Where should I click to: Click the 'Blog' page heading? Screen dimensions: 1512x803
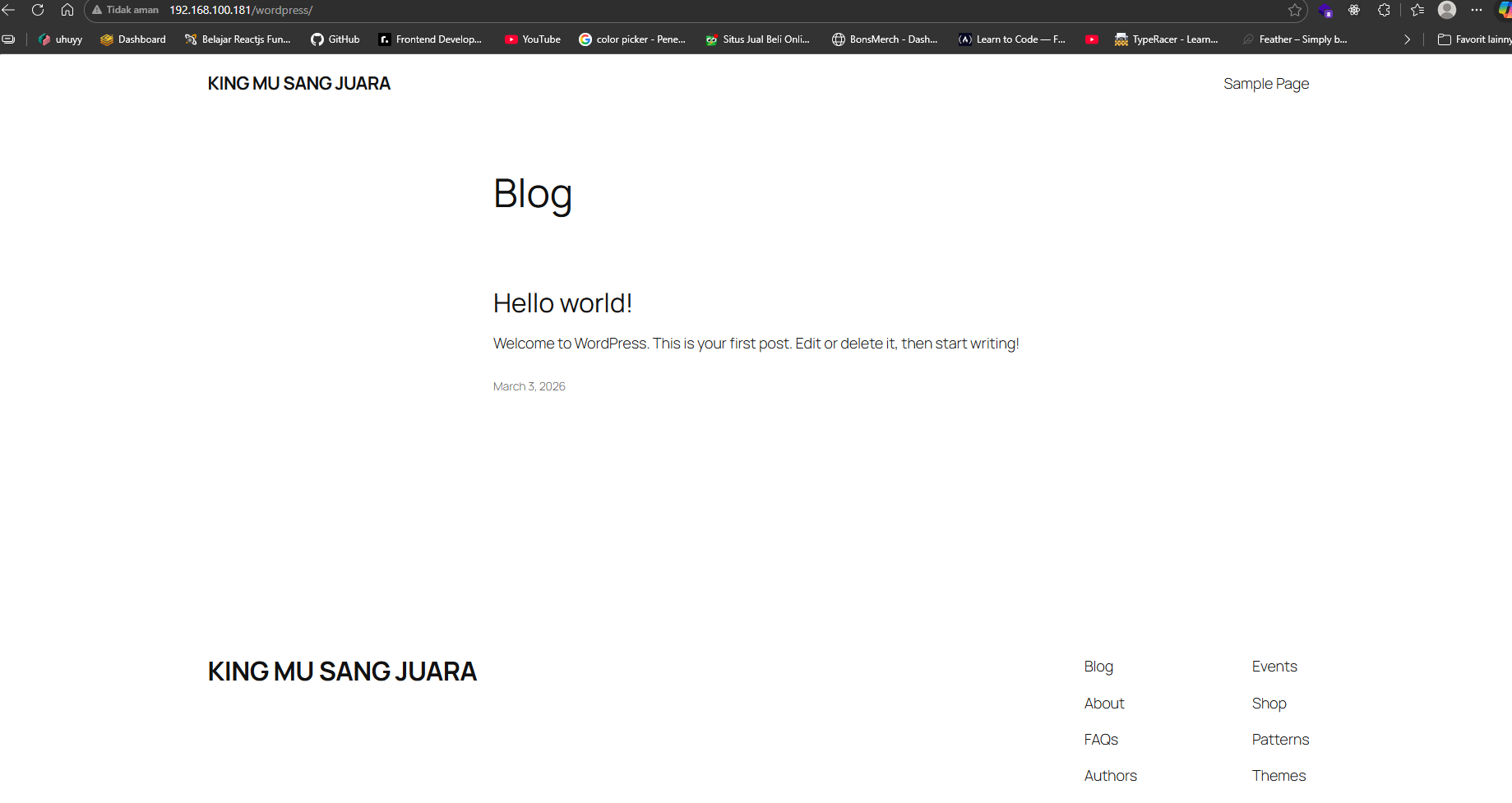click(533, 195)
